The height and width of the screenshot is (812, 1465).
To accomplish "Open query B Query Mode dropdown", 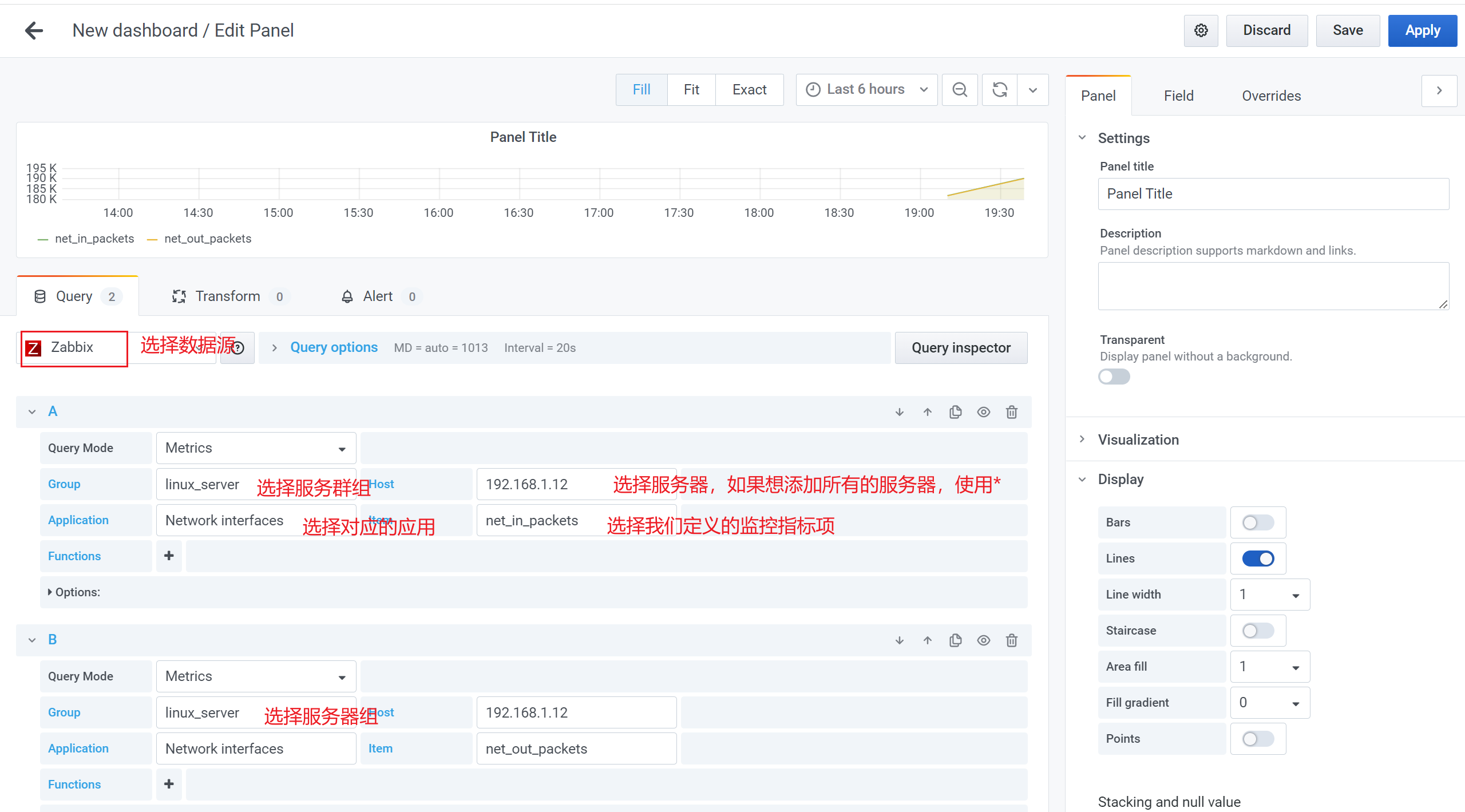I will coord(256,676).
